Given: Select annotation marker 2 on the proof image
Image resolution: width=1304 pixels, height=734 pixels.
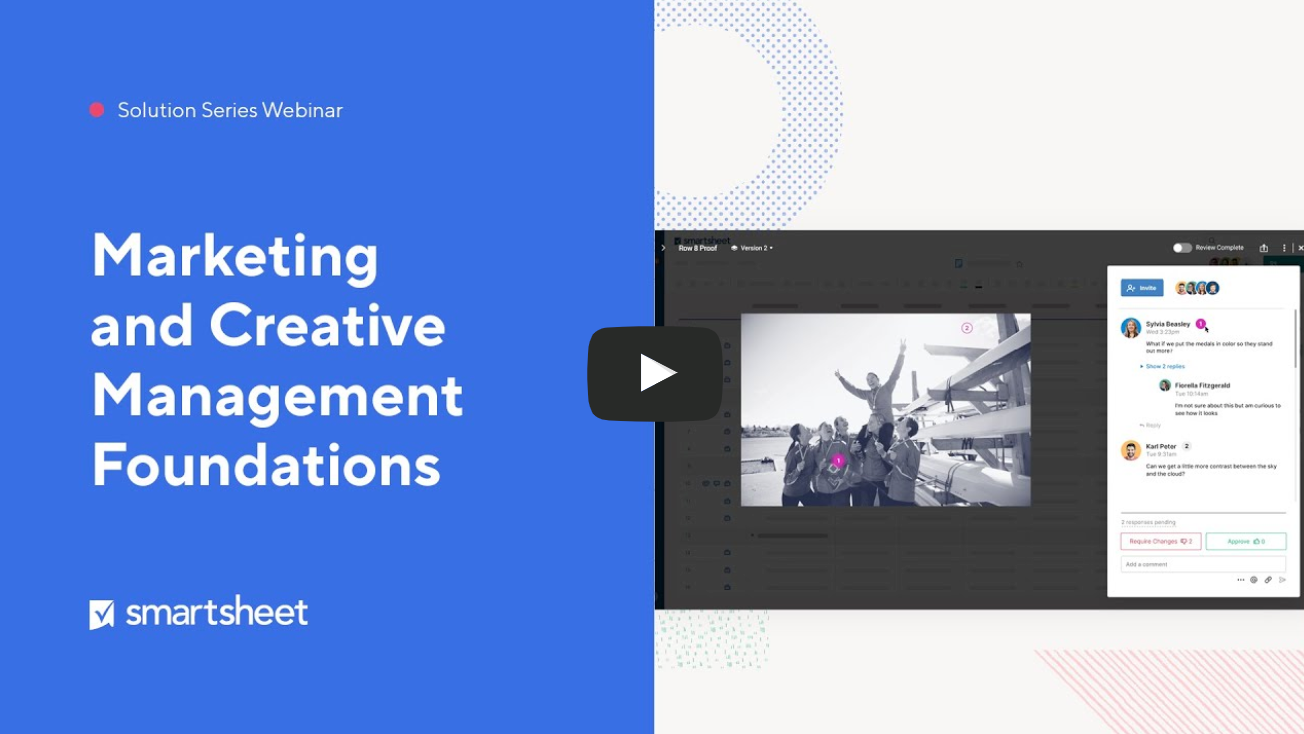Looking at the screenshot, I should pyautogui.click(x=967, y=328).
